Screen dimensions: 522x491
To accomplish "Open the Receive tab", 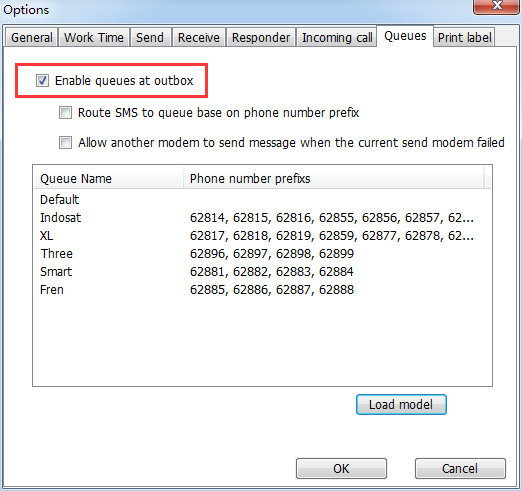I will tap(199, 37).
